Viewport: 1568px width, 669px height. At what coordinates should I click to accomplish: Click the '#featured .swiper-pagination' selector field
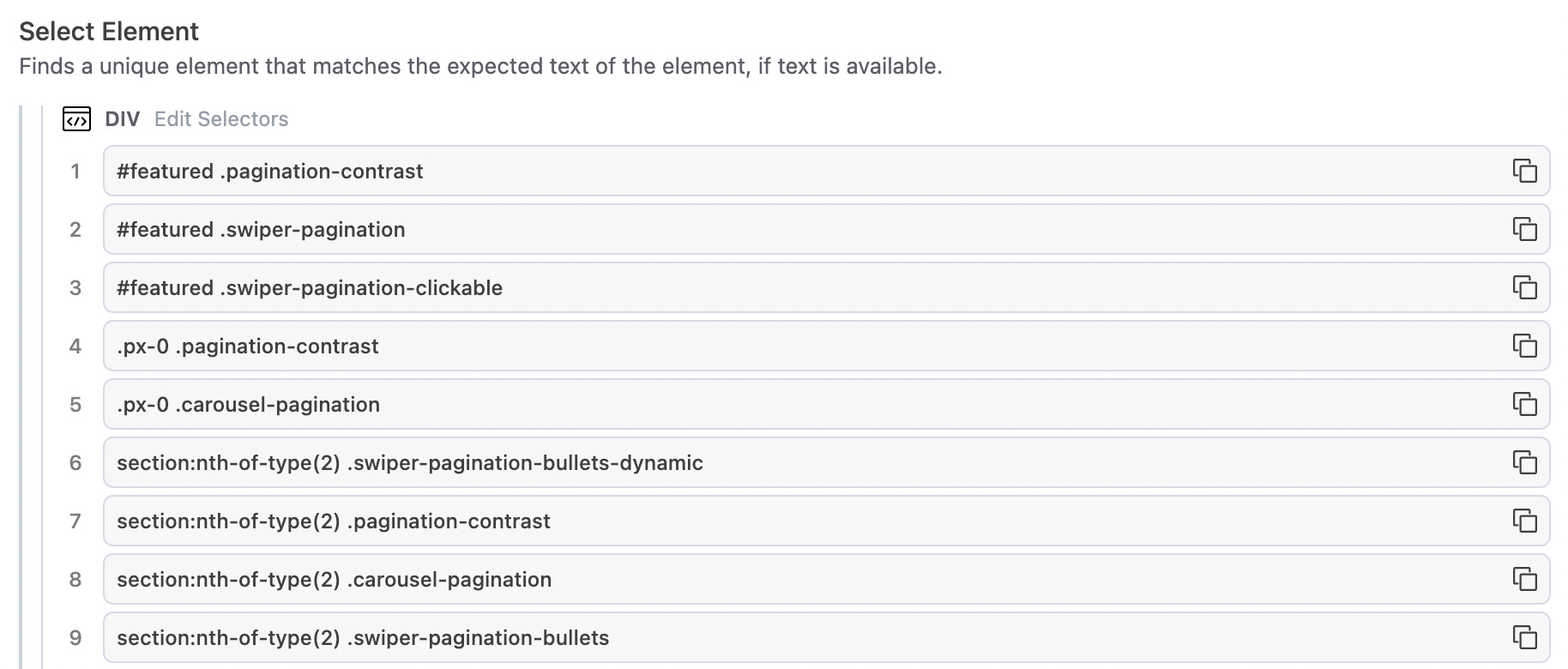tap(772, 229)
